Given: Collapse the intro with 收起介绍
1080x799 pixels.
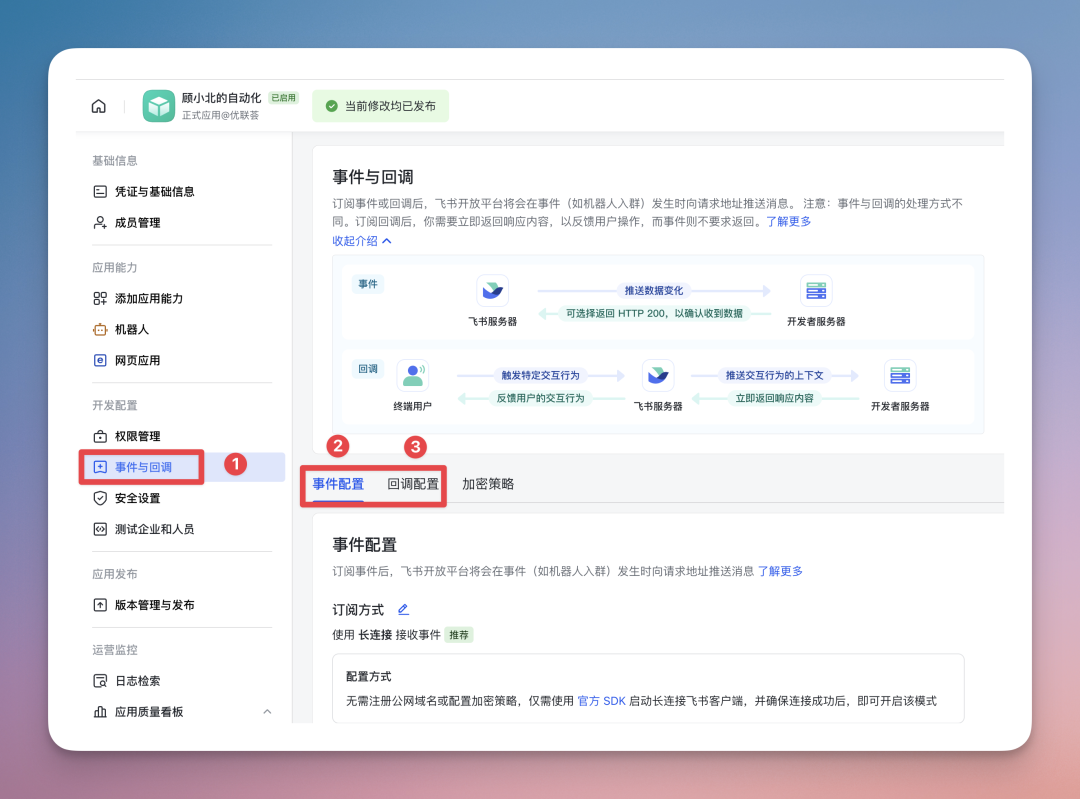Looking at the screenshot, I should pyautogui.click(x=360, y=241).
